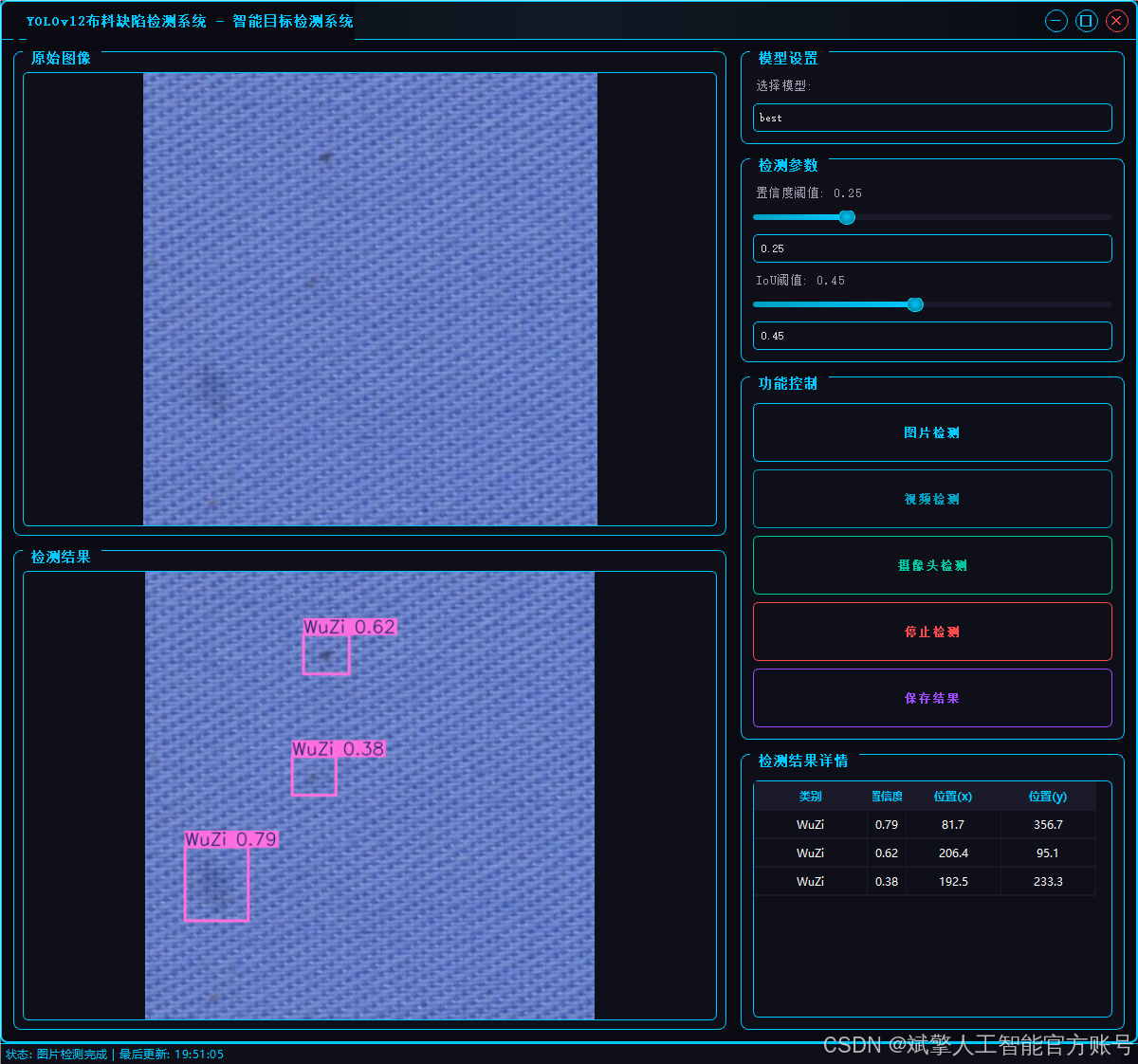Select the WuZi cell in the 0.62 row

click(x=811, y=853)
